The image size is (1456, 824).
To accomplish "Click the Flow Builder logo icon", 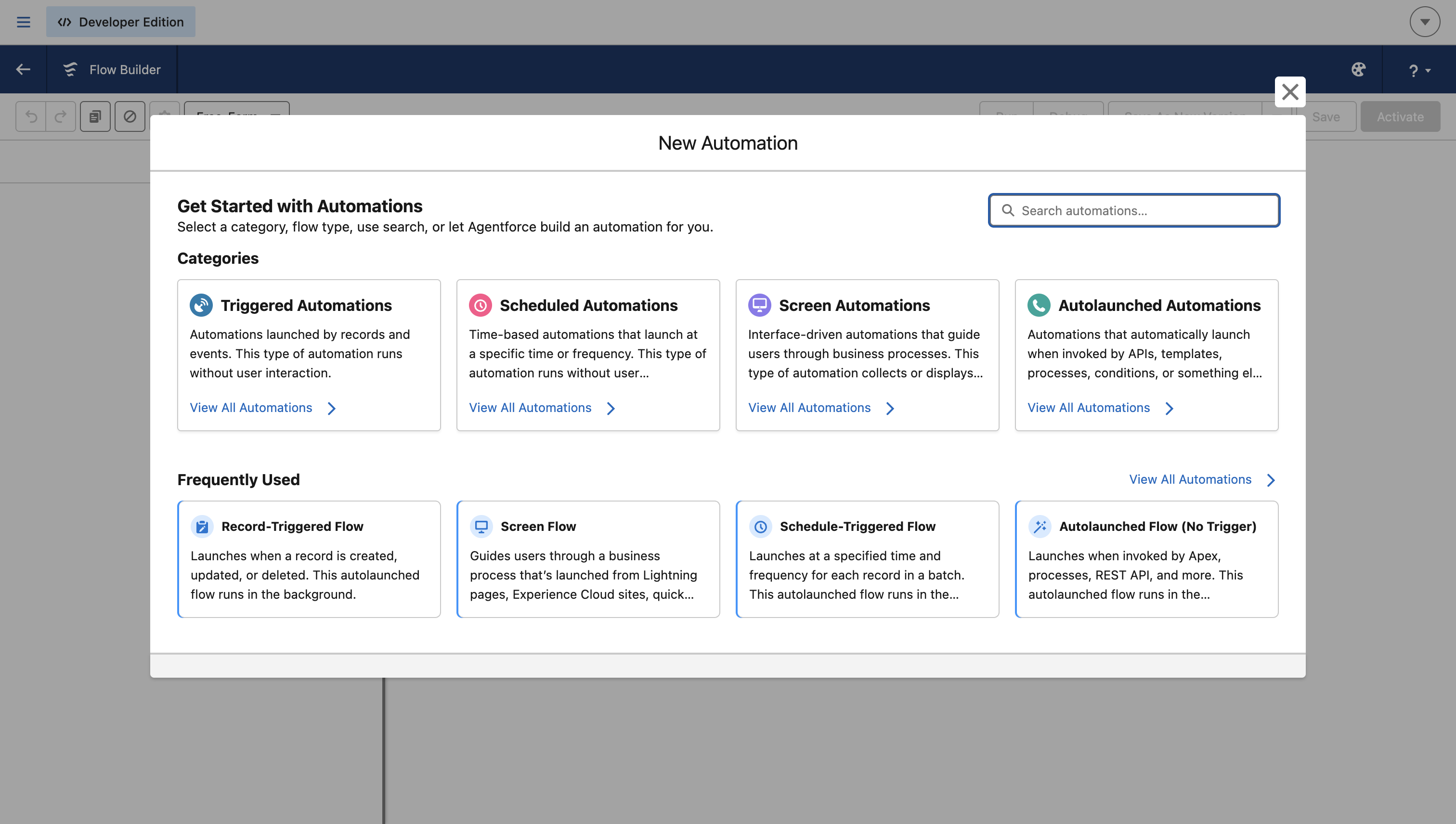I will (70, 70).
